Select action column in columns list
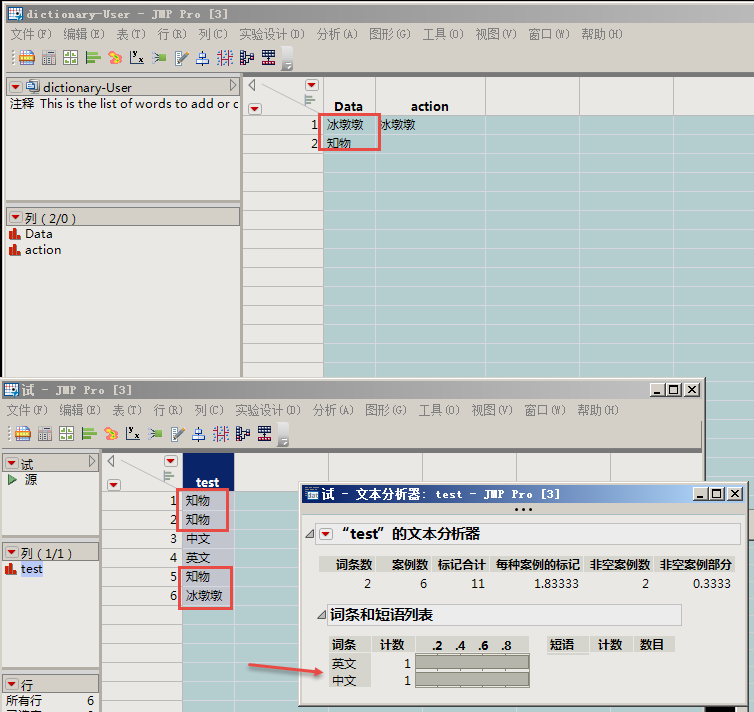 click(43, 250)
